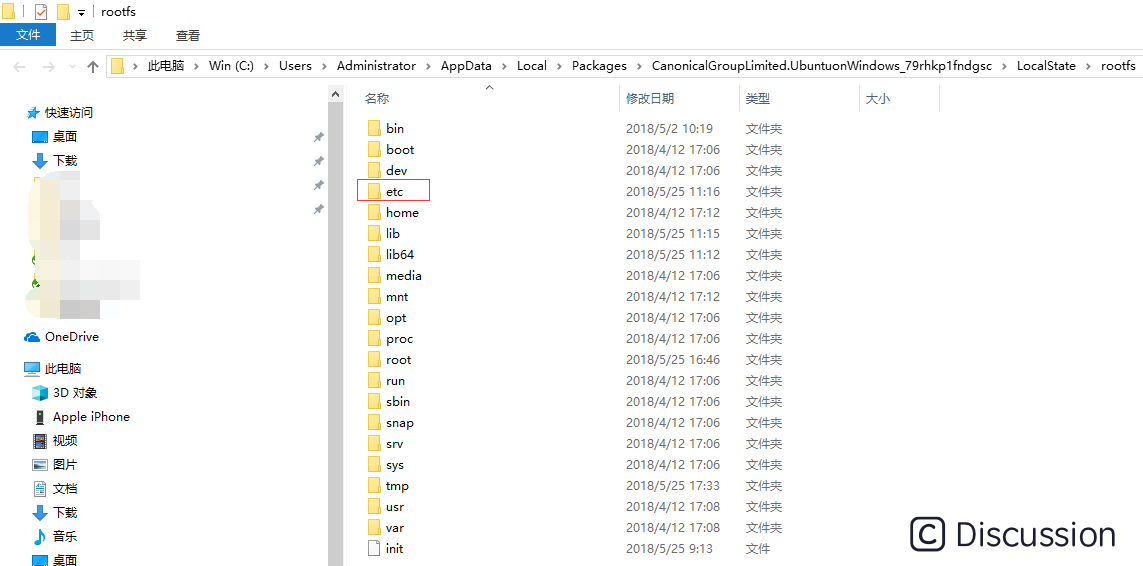
Task: Select 快速访问 in navigation pane
Action: [x=69, y=113]
